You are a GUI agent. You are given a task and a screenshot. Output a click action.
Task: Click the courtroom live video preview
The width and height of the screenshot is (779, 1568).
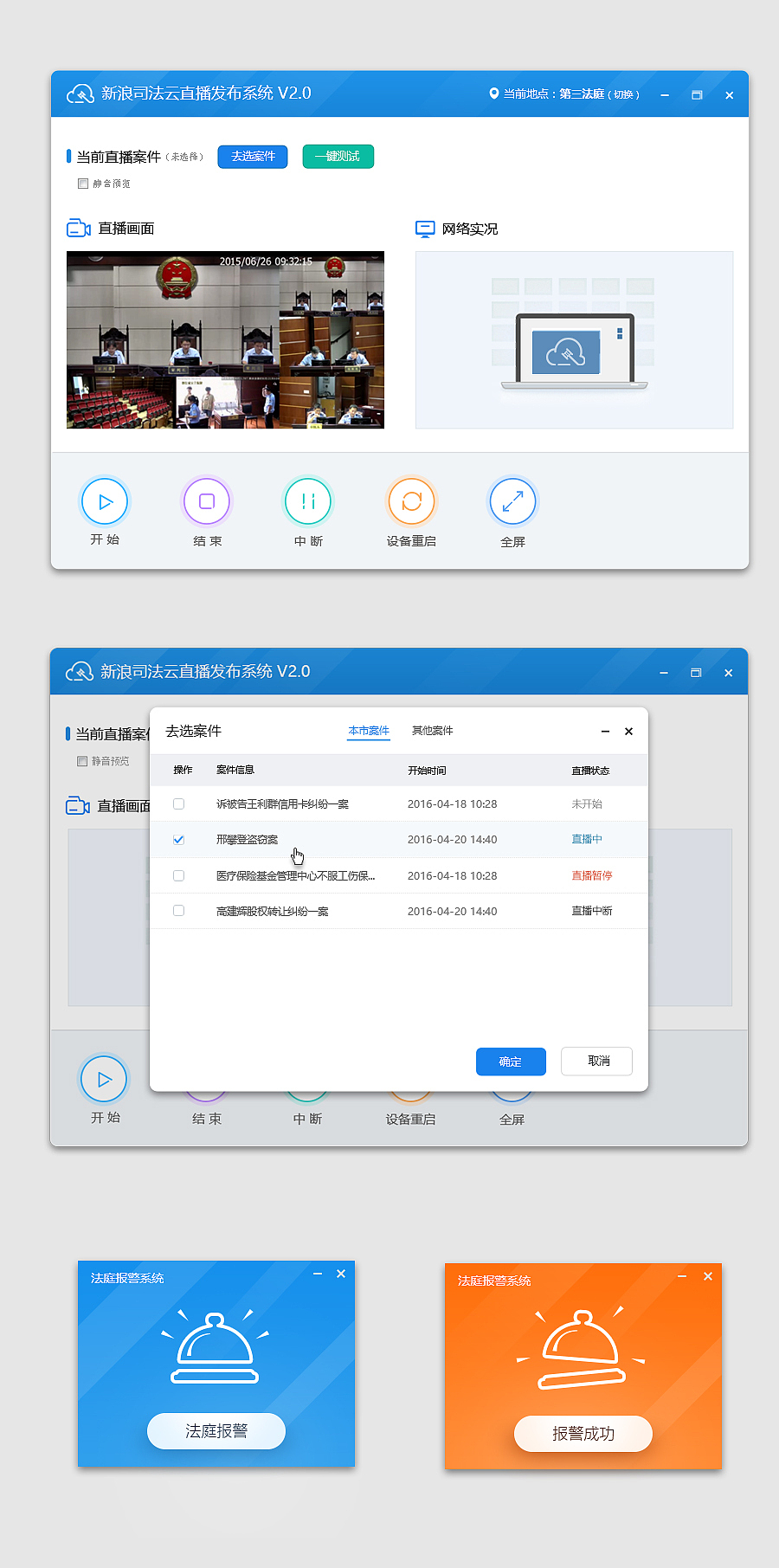click(225, 340)
